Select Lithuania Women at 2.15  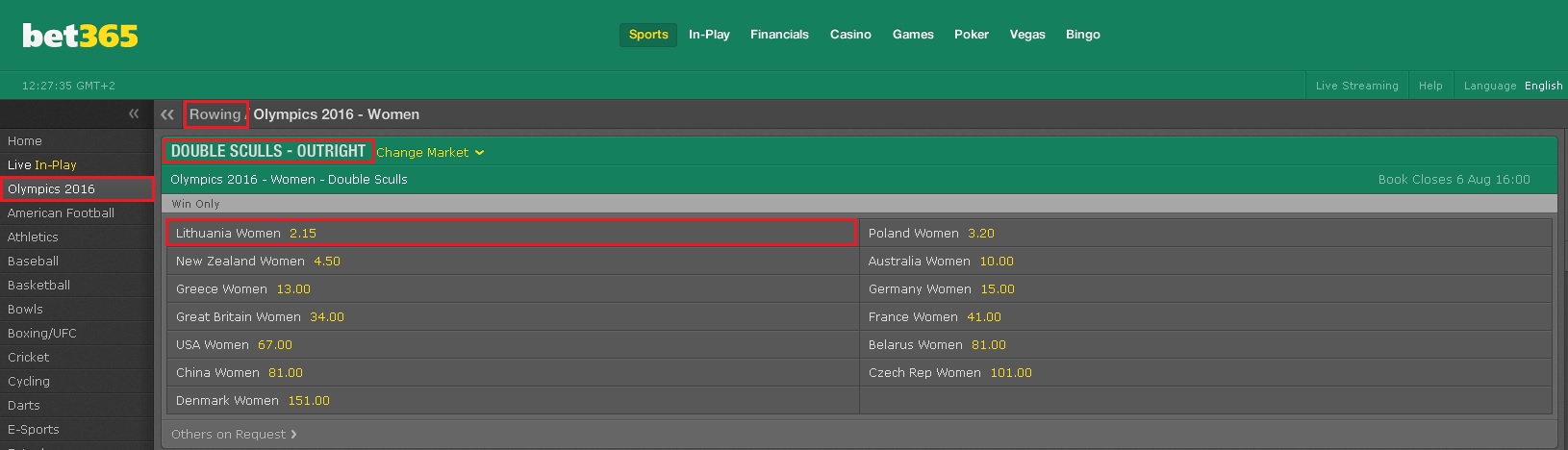tap(512, 233)
